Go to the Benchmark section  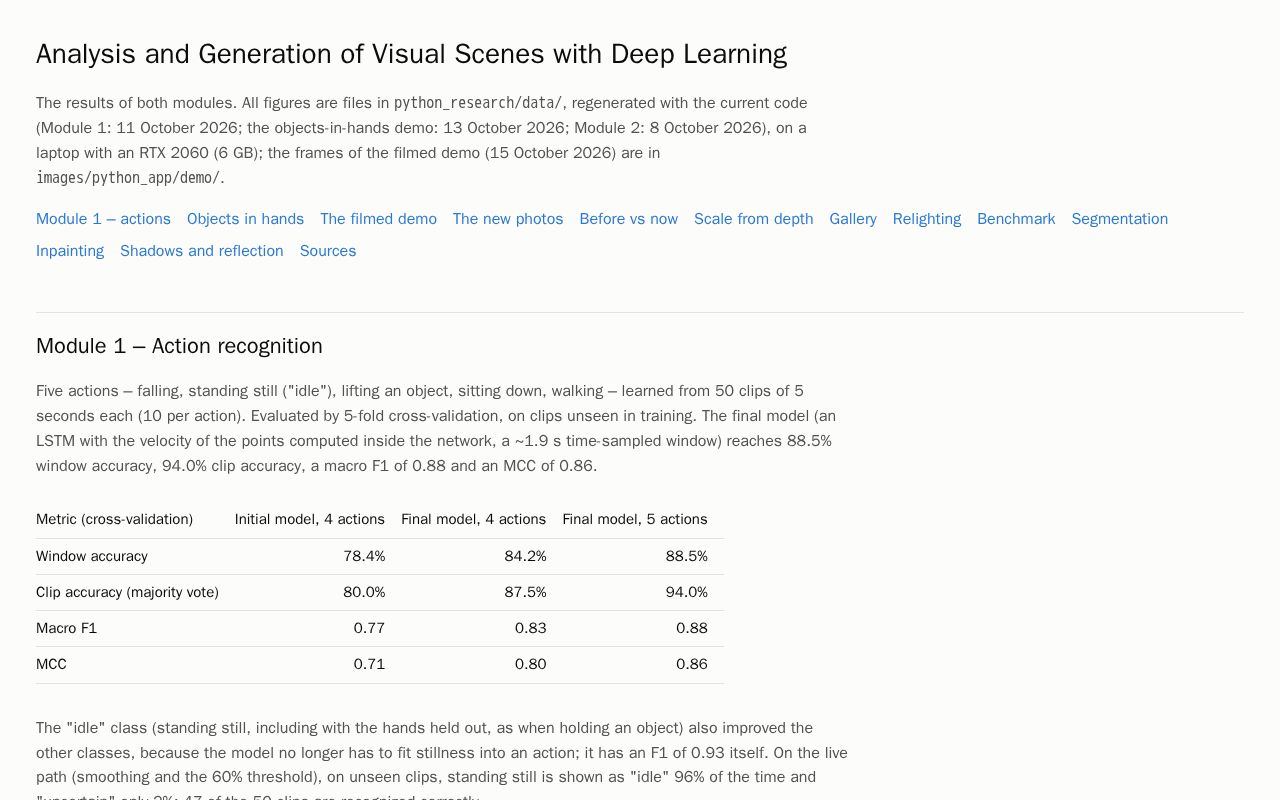click(x=1016, y=219)
